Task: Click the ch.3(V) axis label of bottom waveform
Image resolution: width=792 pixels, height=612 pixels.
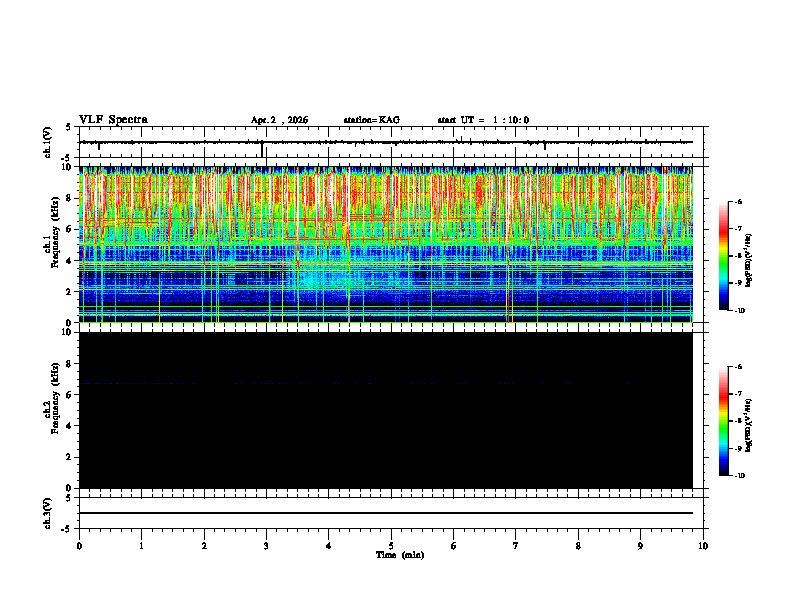Action: pos(47,513)
